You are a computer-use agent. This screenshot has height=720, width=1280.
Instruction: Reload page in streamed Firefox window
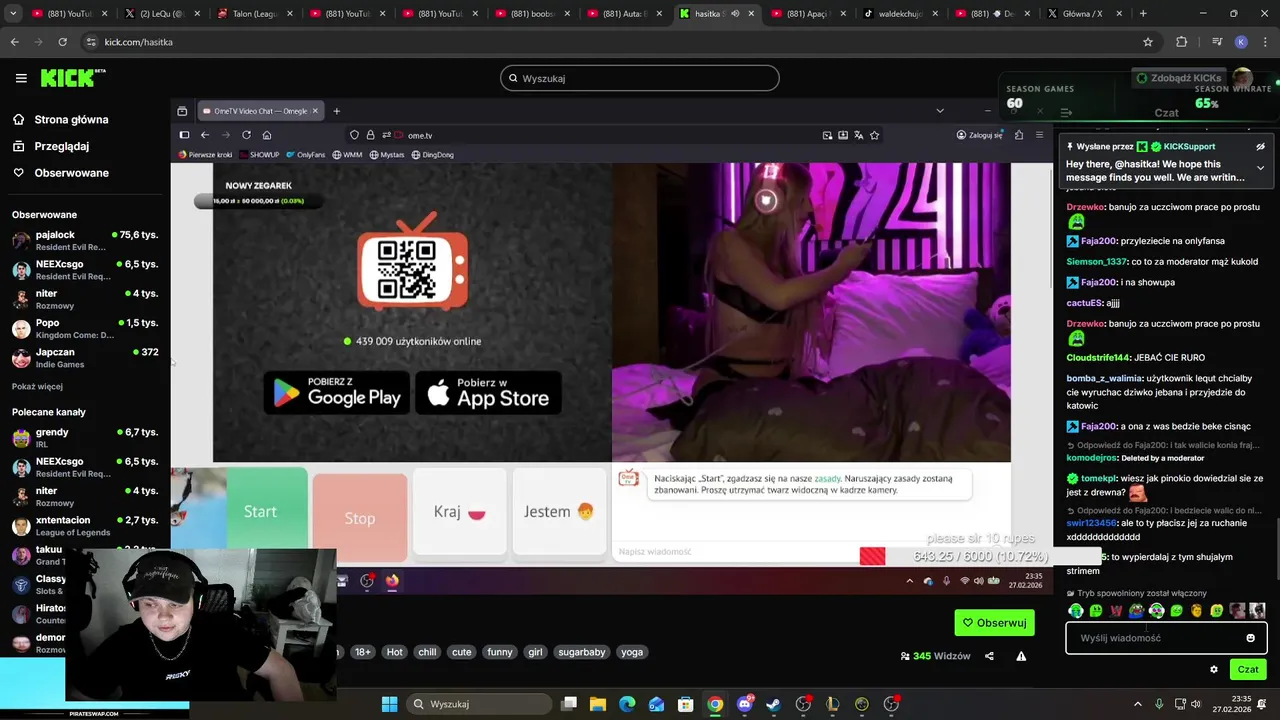(246, 135)
